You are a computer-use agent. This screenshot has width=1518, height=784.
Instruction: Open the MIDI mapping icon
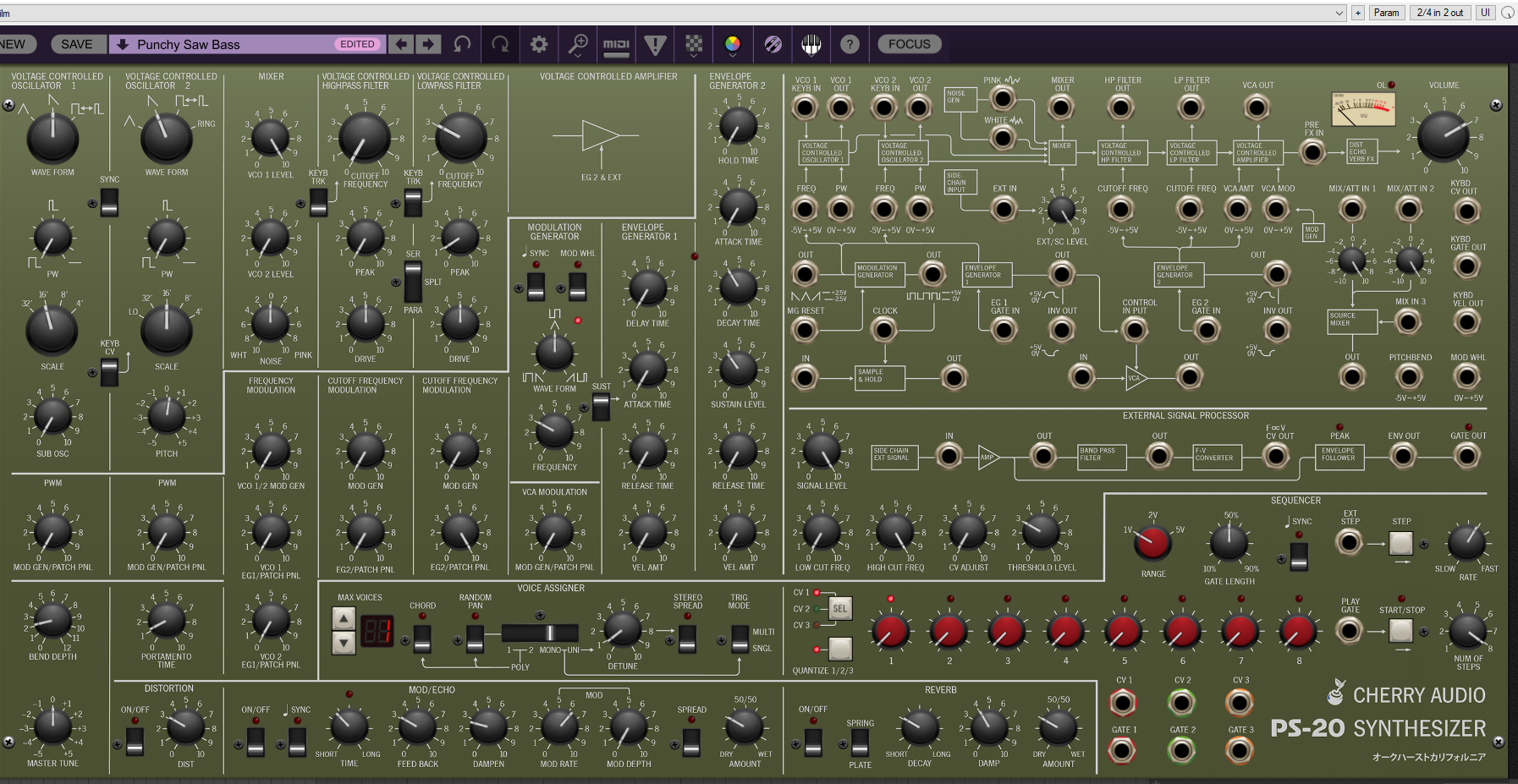pyautogui.click(x=616, y=45)
